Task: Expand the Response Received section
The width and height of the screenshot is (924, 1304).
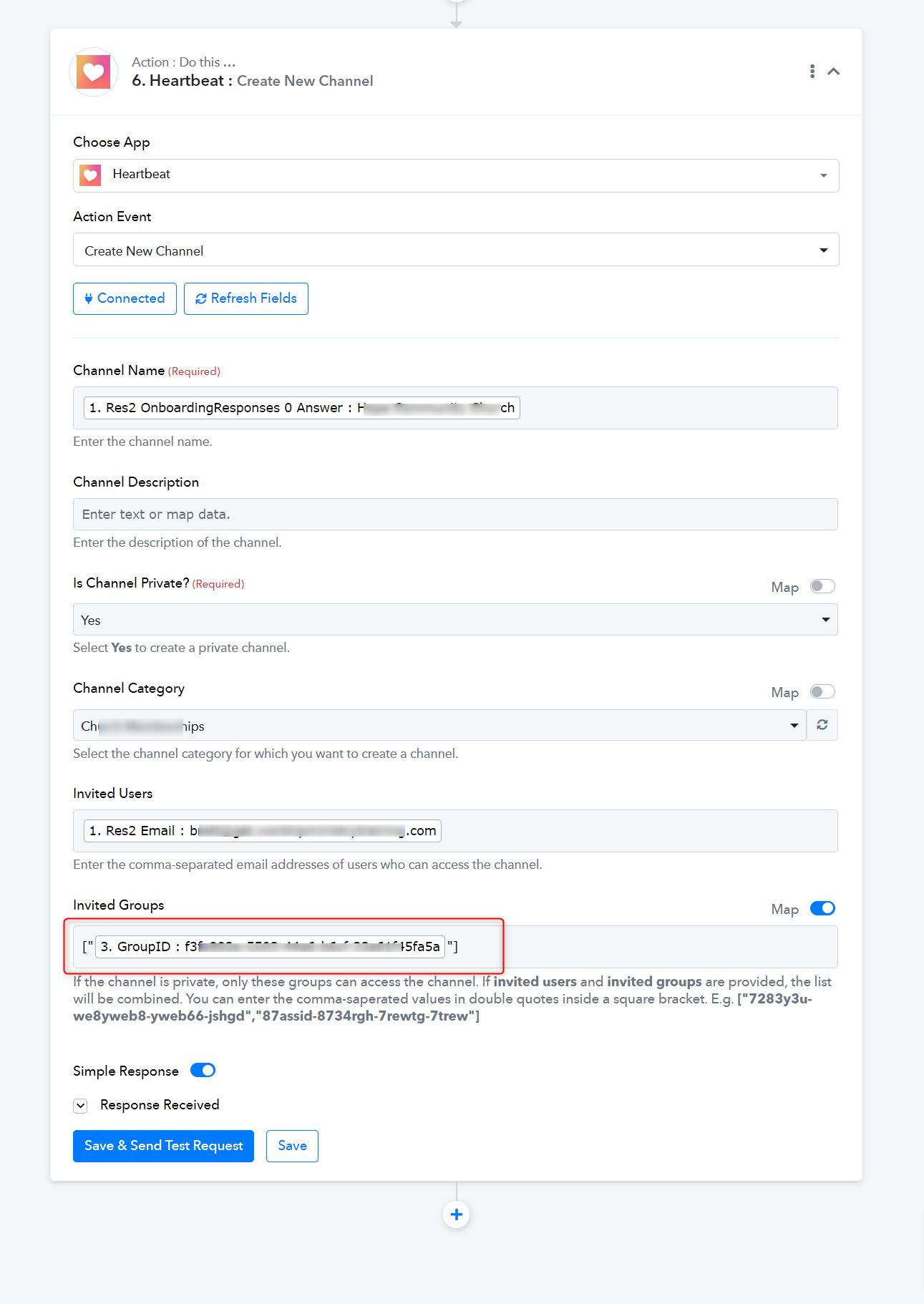Action: point(81,1106)
